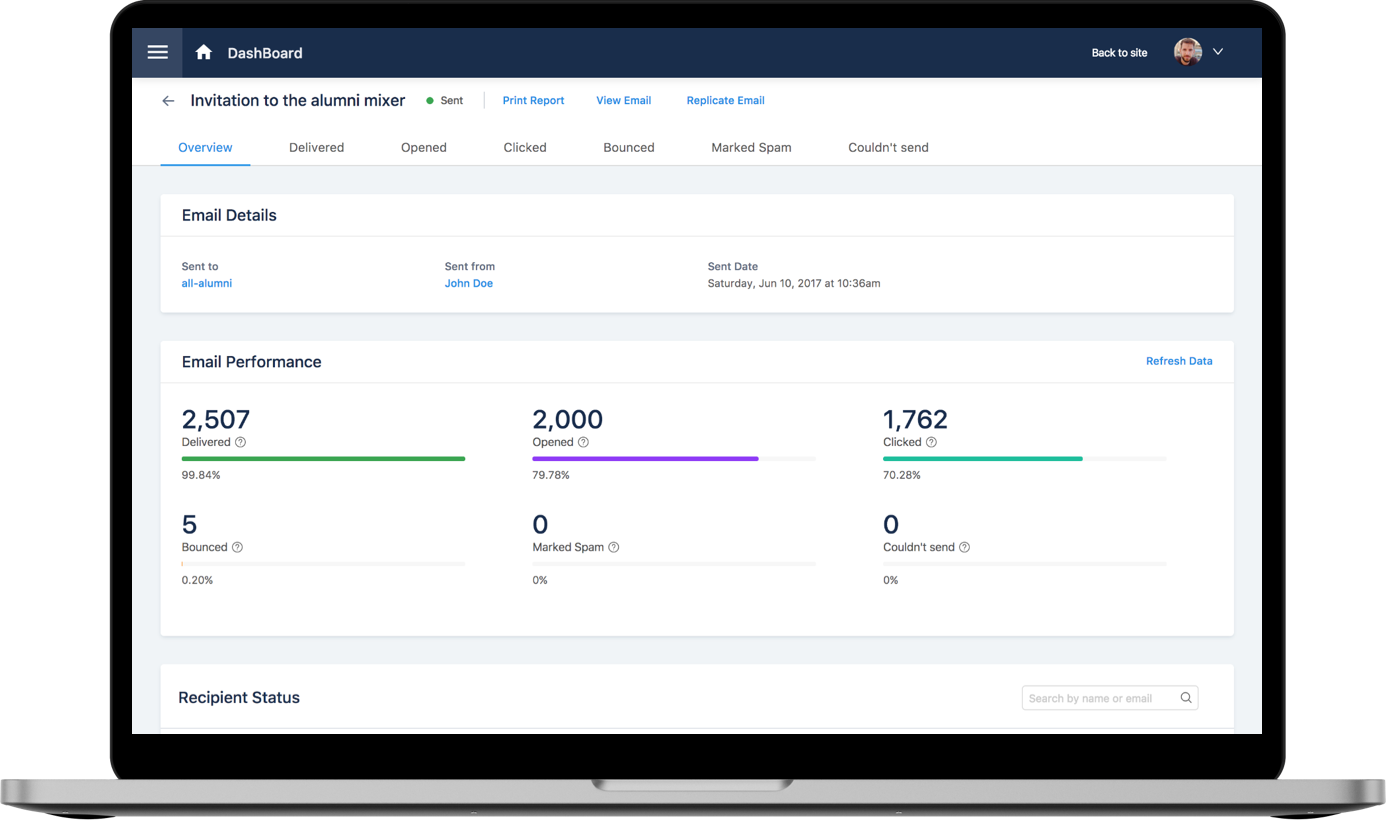Click the Print Report link
Screen dimensions: 1386x820
coord(533,100)
